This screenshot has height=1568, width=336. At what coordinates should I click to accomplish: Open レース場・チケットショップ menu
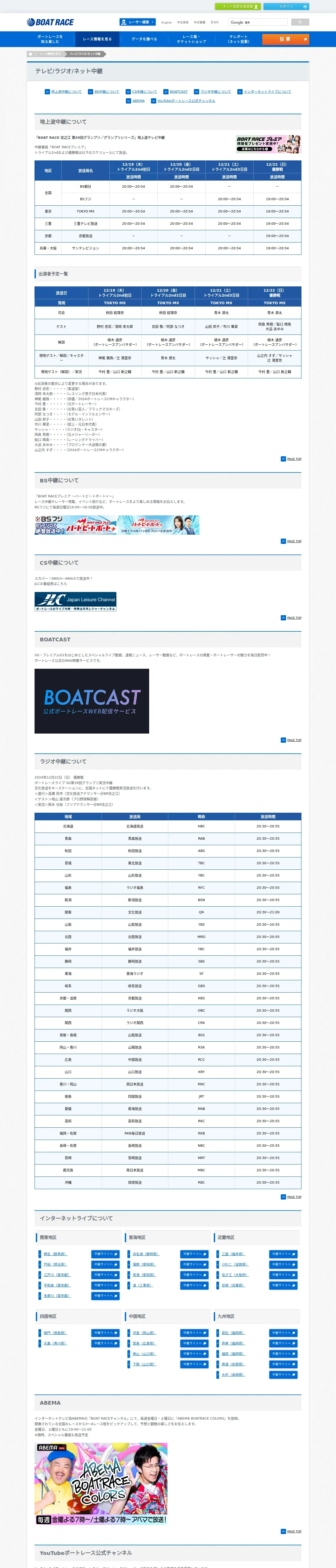click(x=192, y=39)
